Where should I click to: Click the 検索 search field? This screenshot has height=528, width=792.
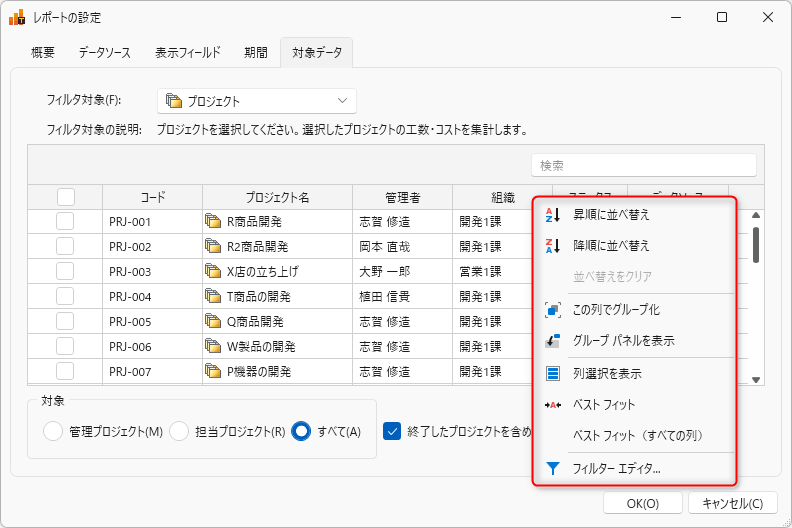coord(643,165)
